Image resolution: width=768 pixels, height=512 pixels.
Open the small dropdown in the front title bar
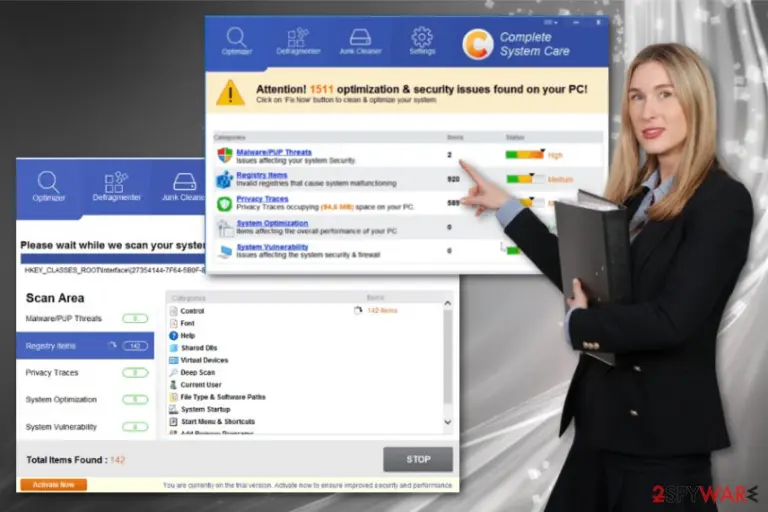pyautogui.click(x=551, y=23)
